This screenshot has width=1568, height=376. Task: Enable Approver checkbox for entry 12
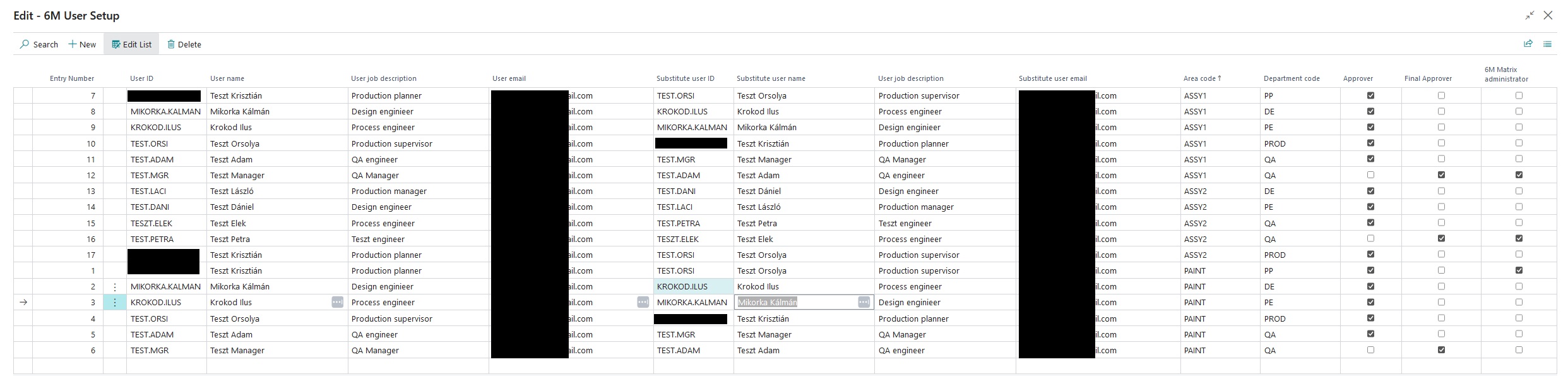[1370, 175]
